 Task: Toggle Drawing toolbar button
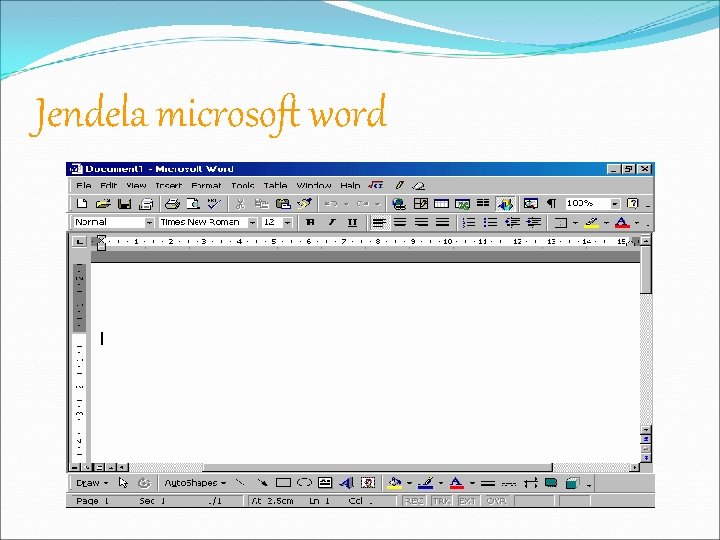point(505,203)
